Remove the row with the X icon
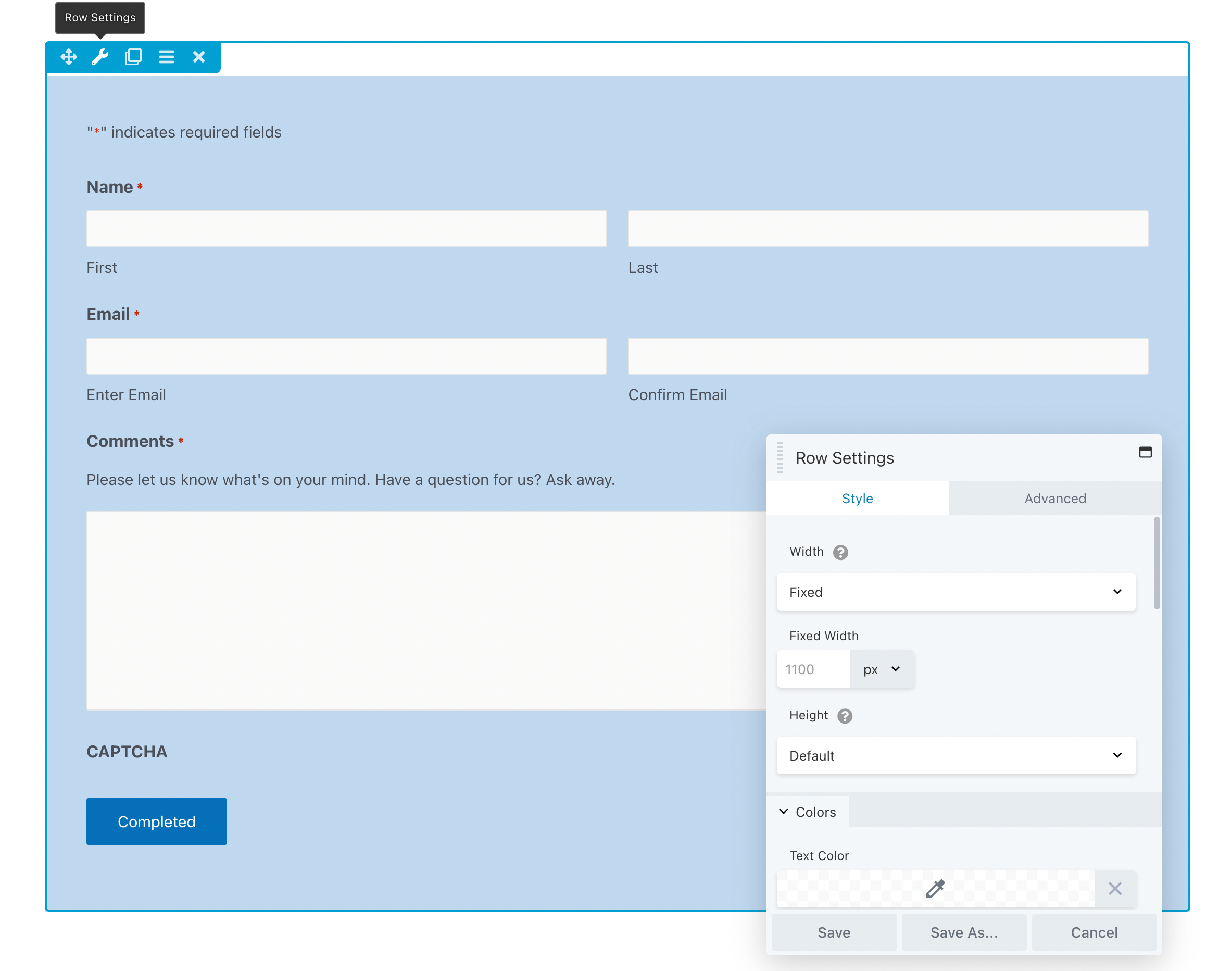 click(199, 57)
